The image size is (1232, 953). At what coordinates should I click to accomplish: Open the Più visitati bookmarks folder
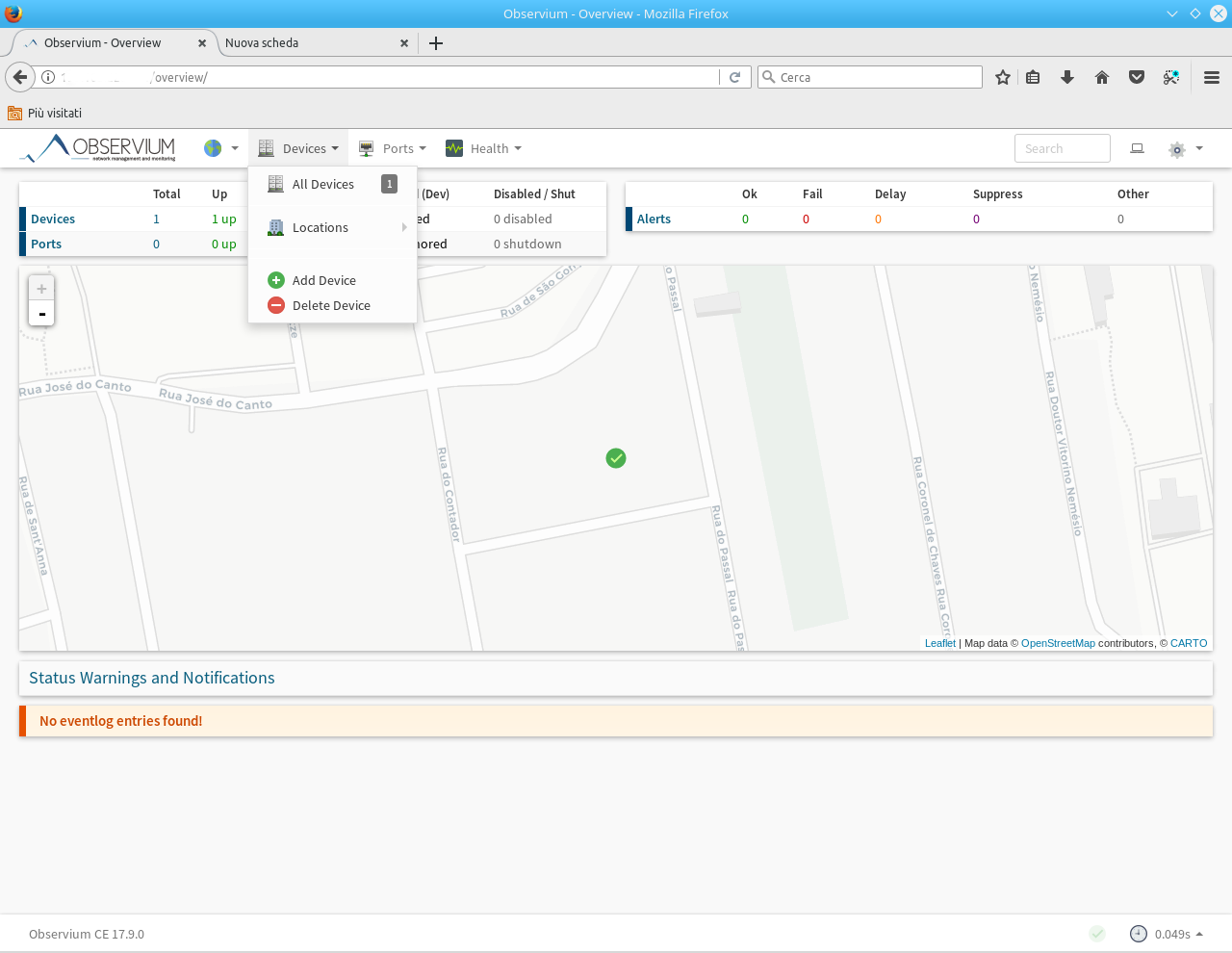(44, 113)
